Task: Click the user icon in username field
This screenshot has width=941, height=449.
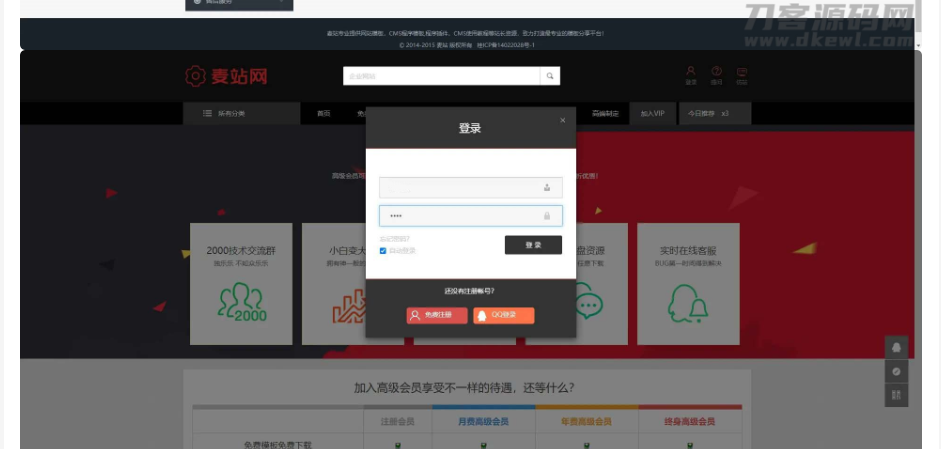Action: coord(547,188)
